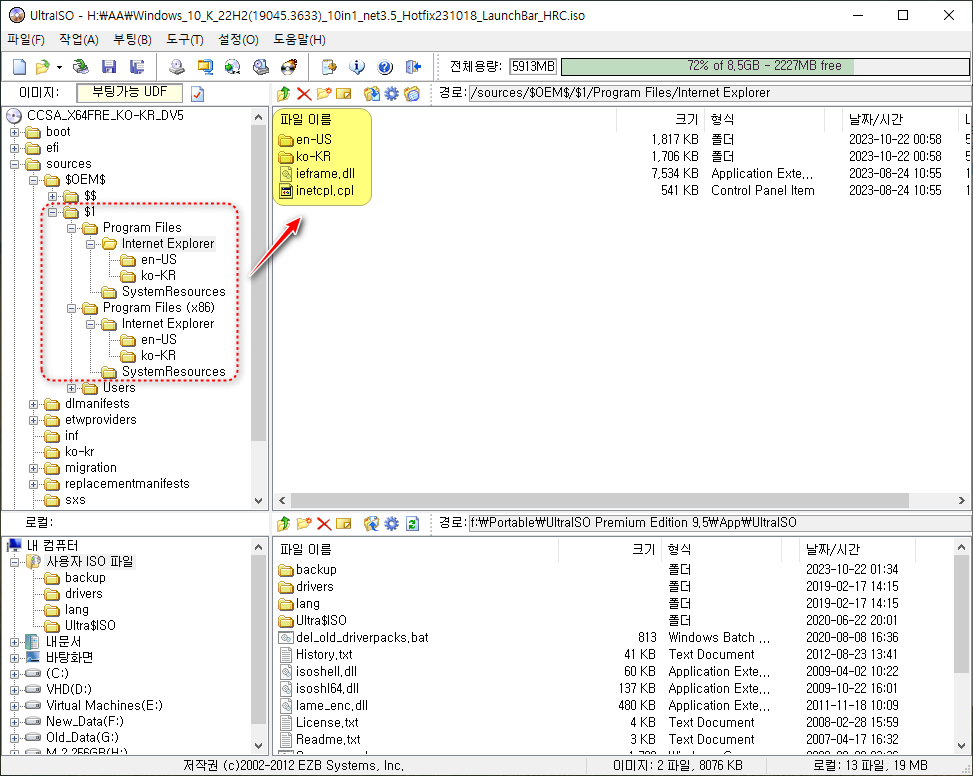973x776 pixels.
Task: Collapse the 사용자 ISO 파일 node
Action: 14,563
